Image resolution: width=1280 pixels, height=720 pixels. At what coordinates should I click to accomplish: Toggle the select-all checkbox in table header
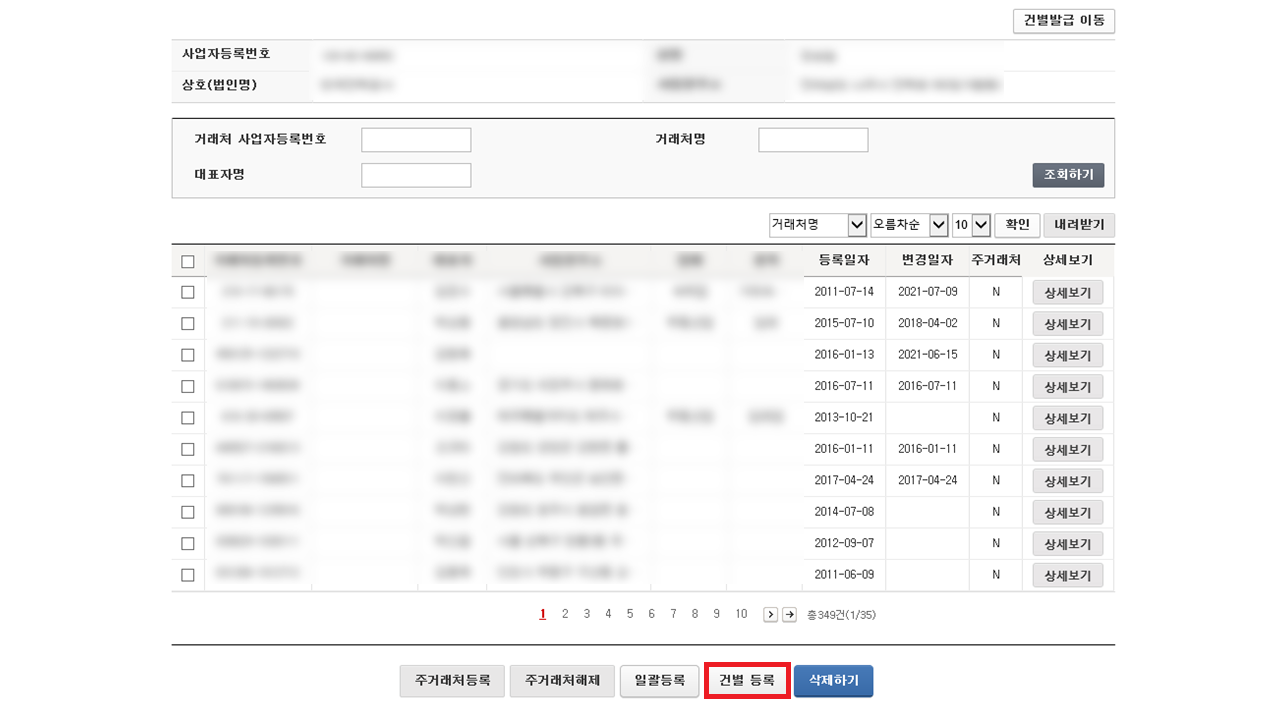[188, 262]
